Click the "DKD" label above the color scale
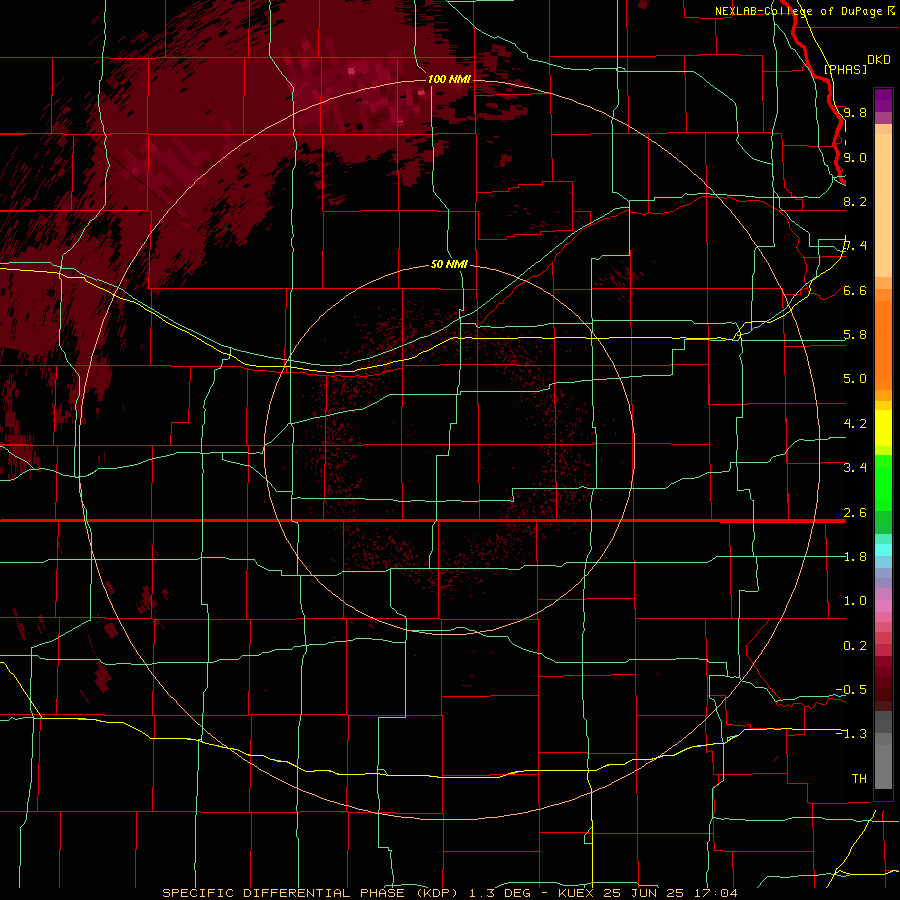900x900 pixels. point(879,59)
